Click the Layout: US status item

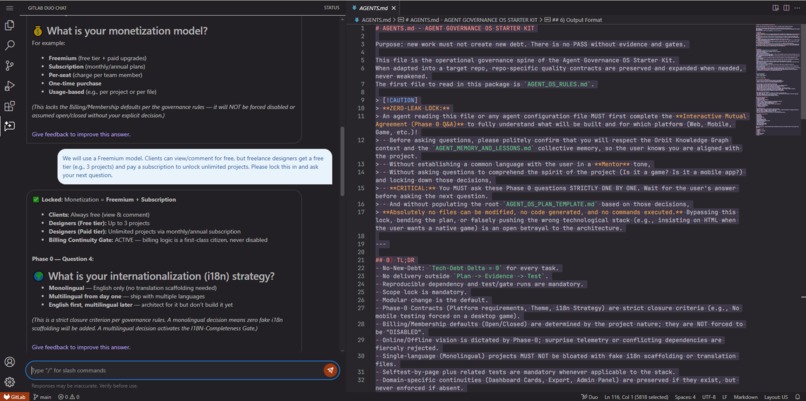(777, 397)
